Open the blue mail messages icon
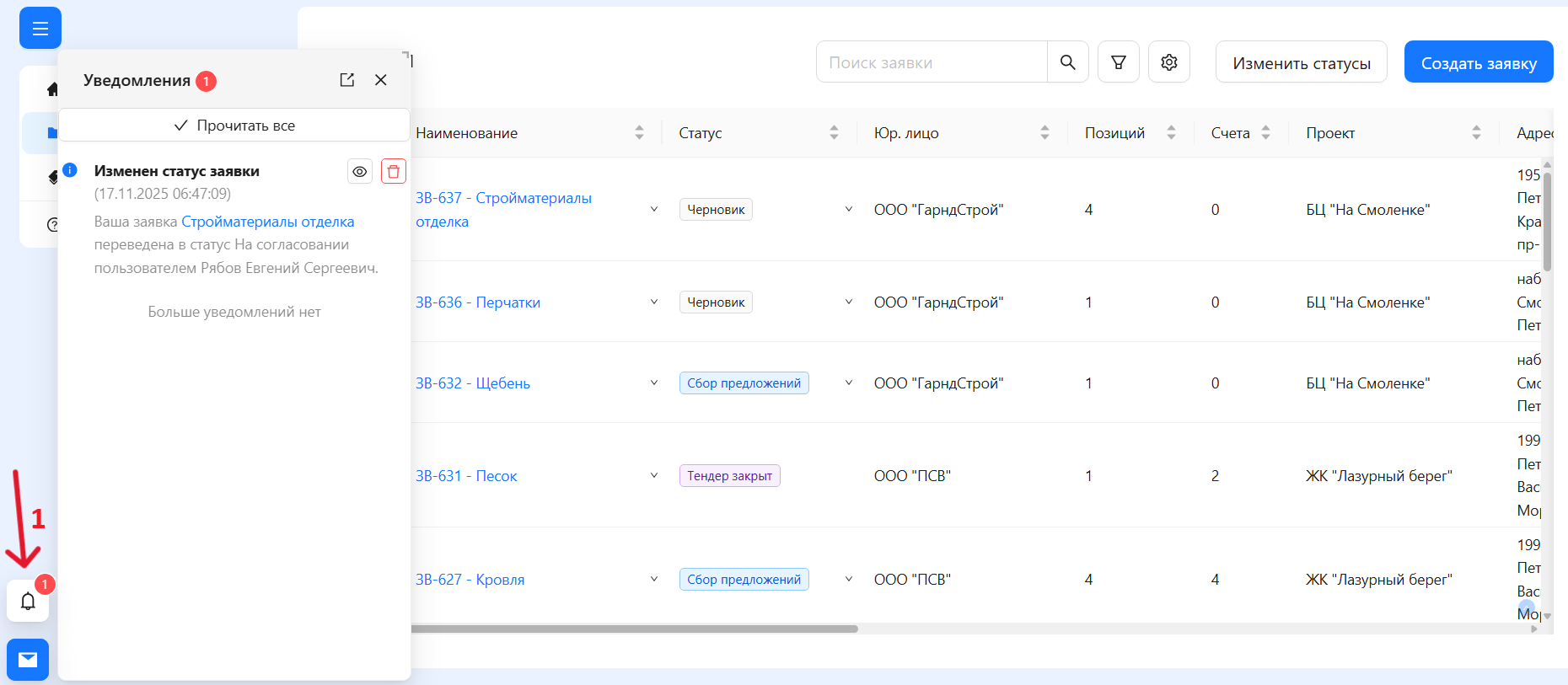This screenshot has height=685, width=1568. (x=28, y=659)
